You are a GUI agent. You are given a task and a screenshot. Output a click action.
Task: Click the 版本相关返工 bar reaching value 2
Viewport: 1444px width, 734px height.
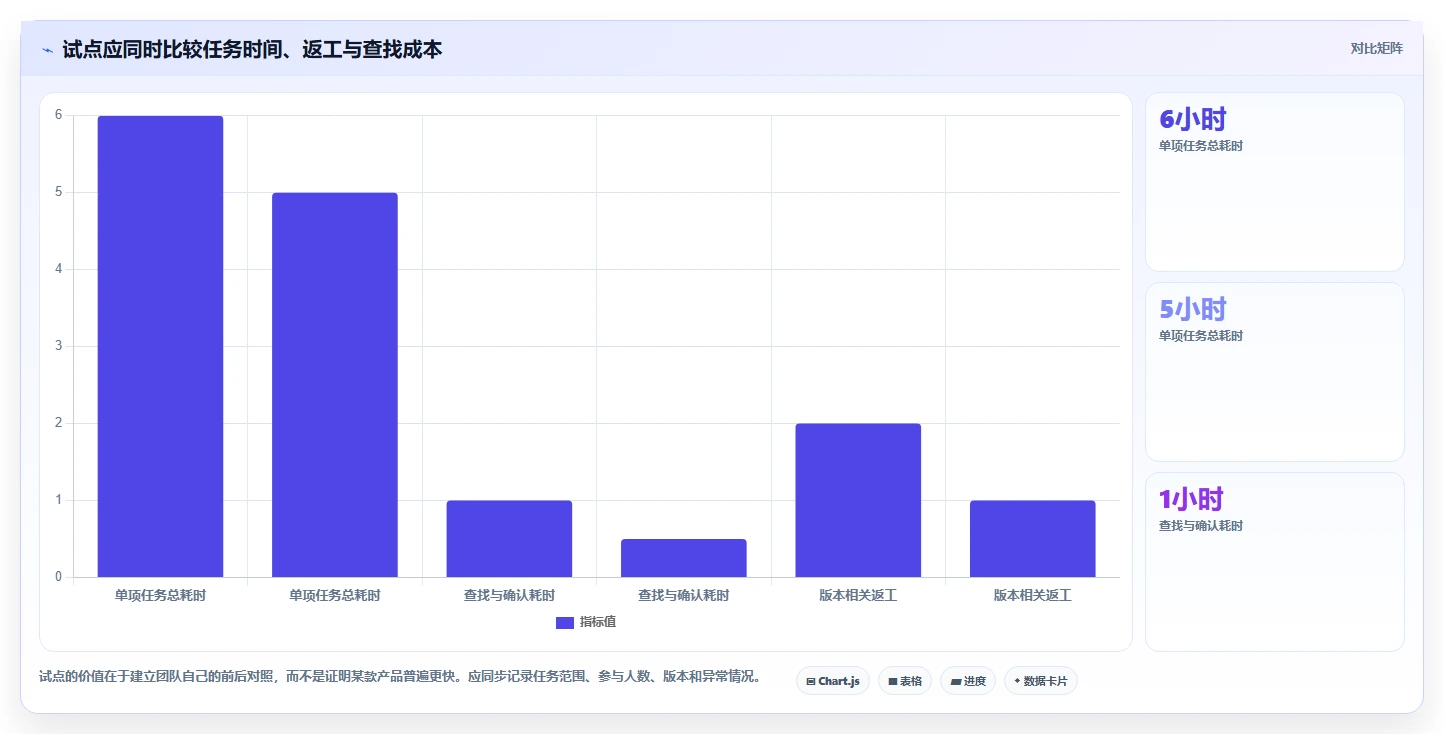pyautogui.click(x=858, y=500)
